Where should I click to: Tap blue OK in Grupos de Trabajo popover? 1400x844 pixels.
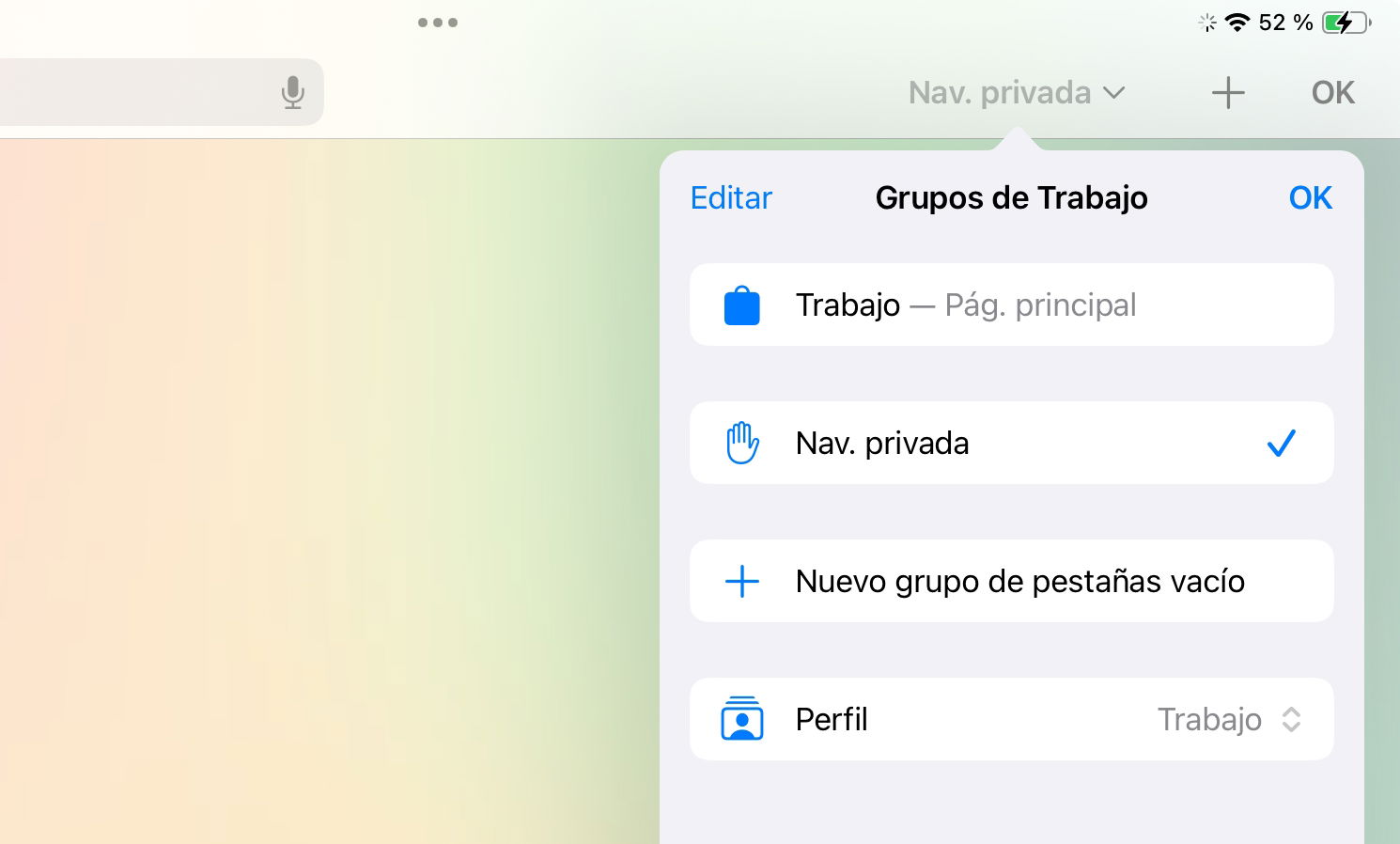tap(1310, 197)
